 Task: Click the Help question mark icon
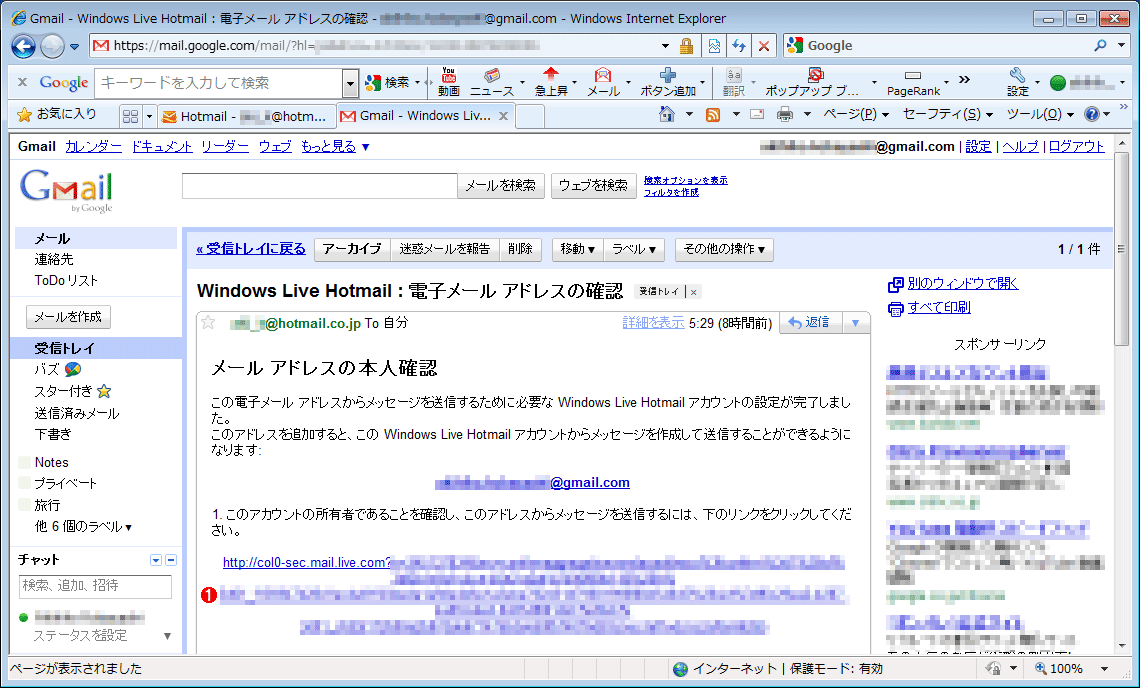point(1091,114)
